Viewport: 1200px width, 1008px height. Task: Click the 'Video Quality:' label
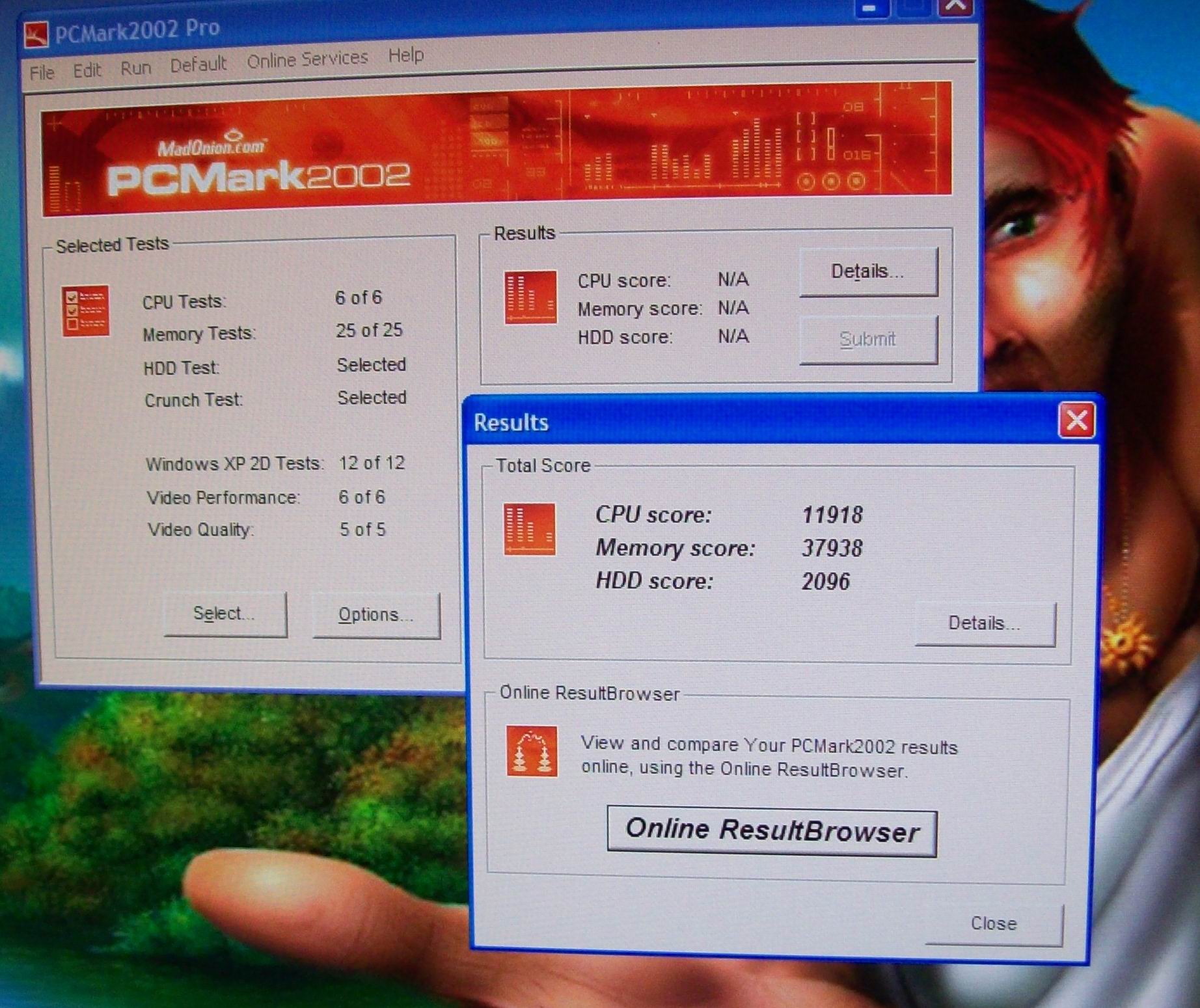point(200,530)
